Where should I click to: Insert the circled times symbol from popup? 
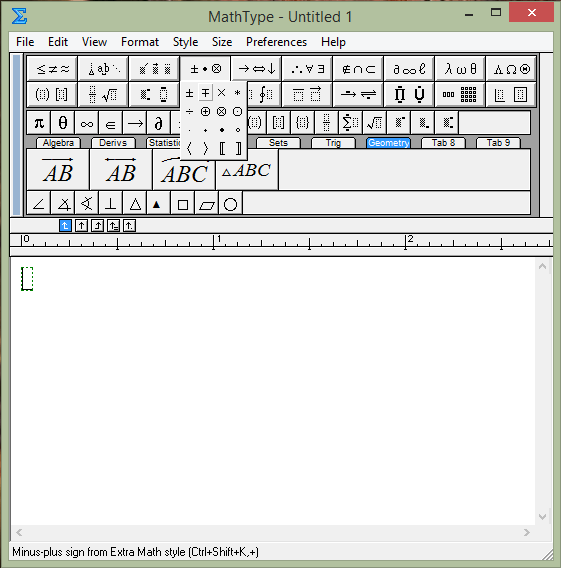pos(221,112)
